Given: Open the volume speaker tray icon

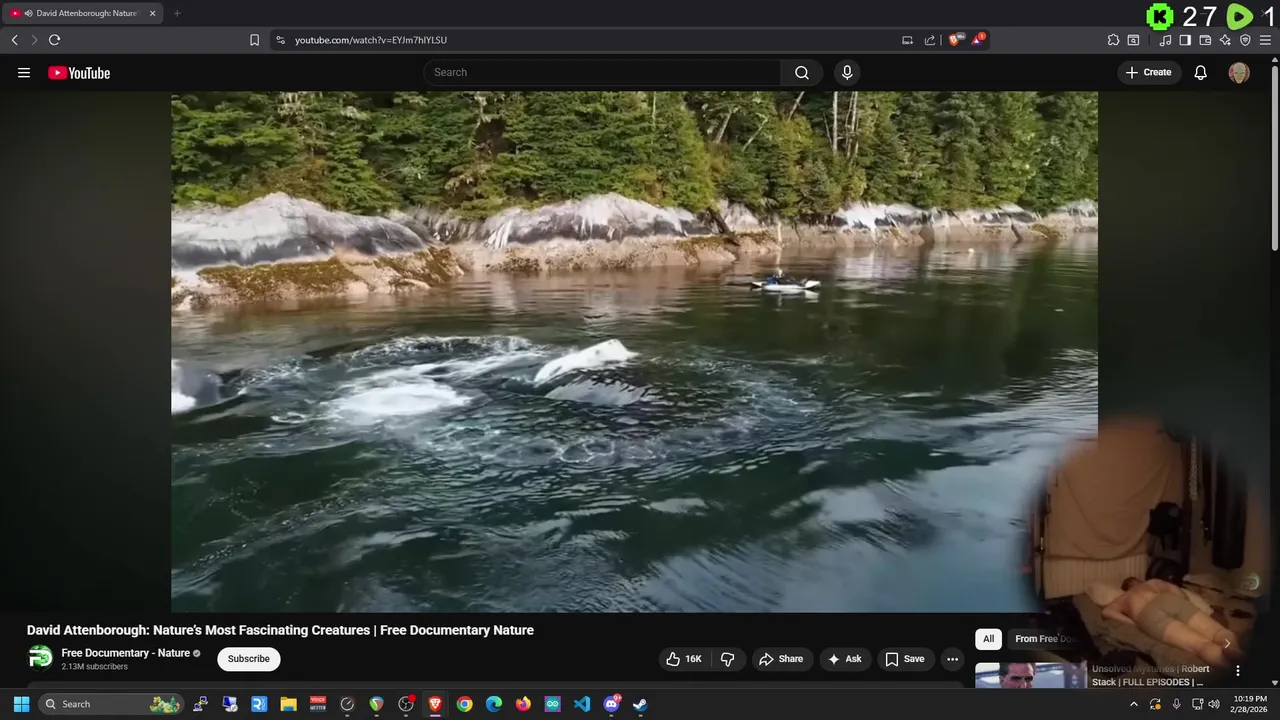Looking at the screenshot, I should (1214, 704).
